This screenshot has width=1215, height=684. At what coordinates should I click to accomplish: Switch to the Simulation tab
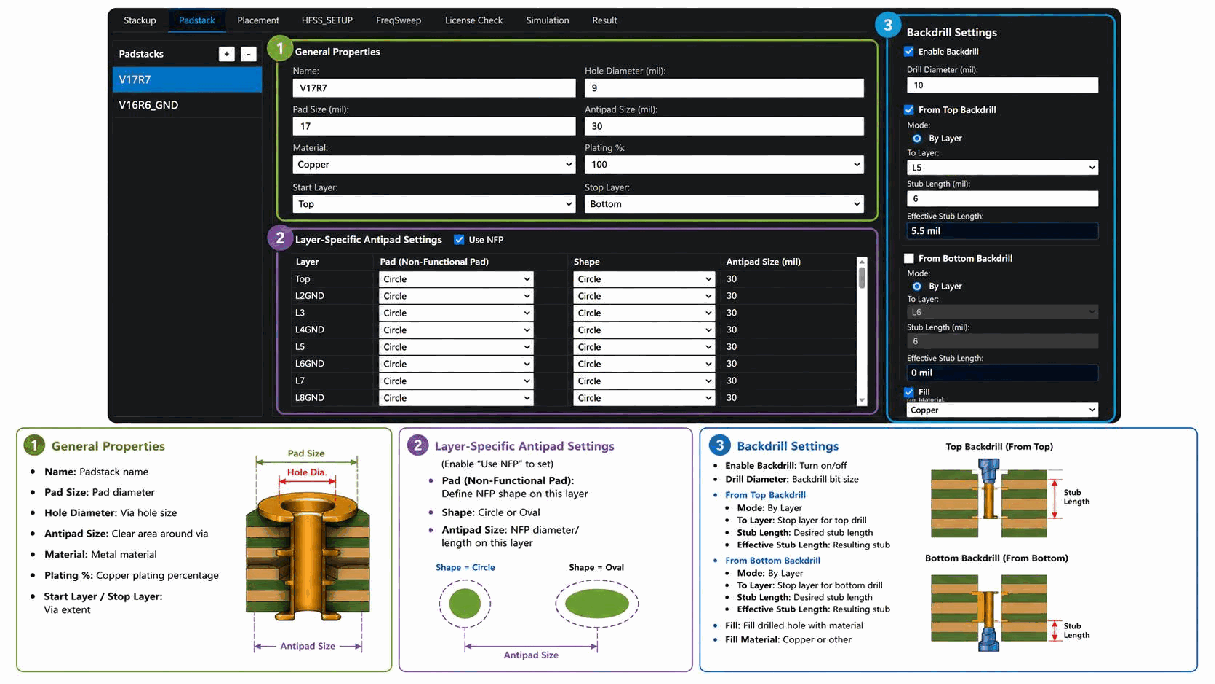click(x=547, y=20)
